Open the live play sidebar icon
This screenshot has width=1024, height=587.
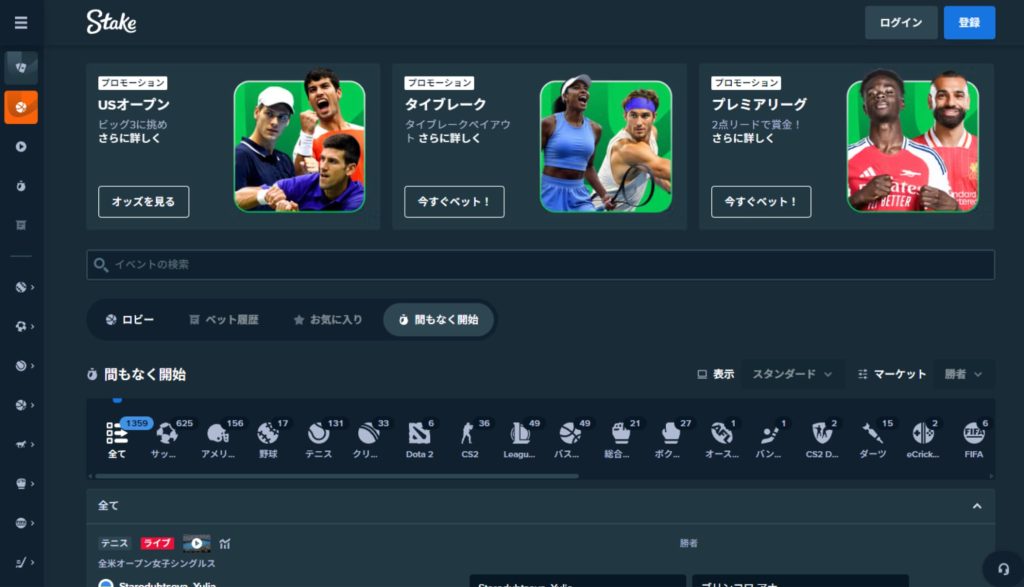pos(21,147)
